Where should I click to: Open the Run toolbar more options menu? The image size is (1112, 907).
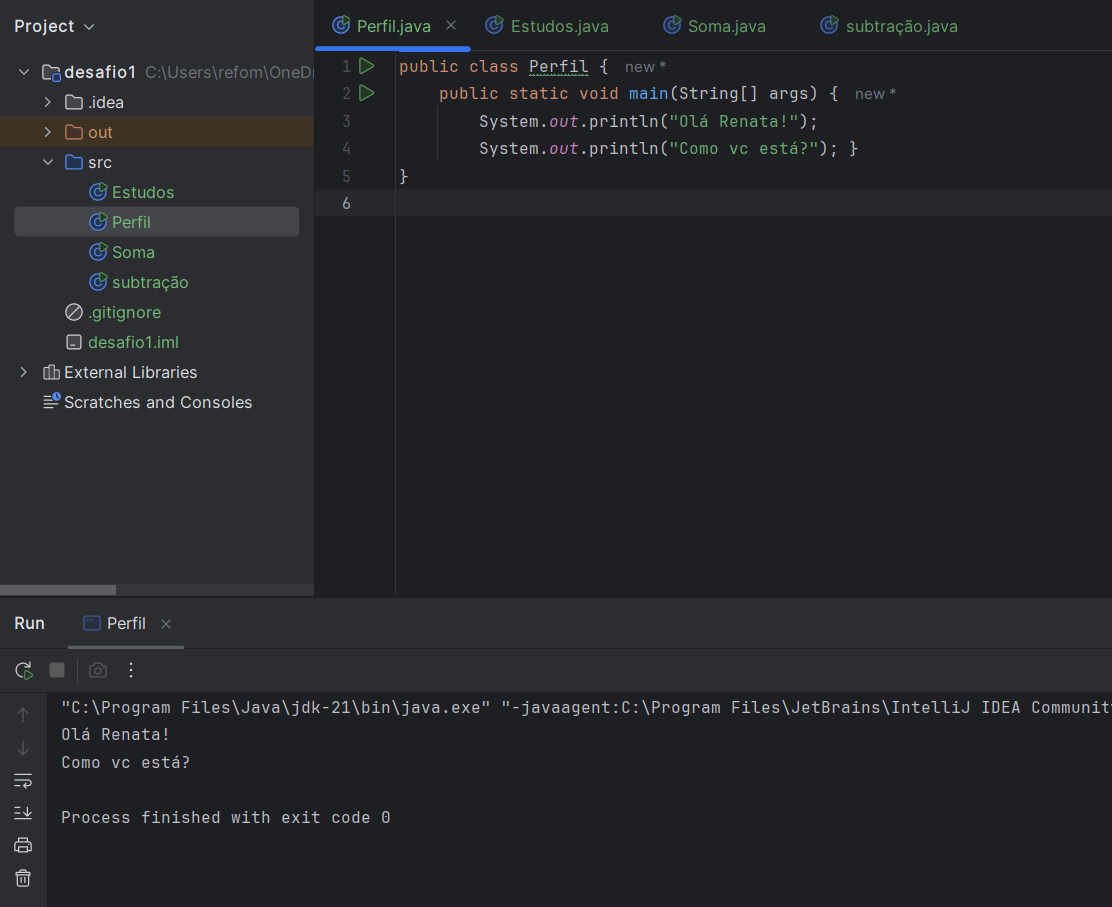click(130, 670)
